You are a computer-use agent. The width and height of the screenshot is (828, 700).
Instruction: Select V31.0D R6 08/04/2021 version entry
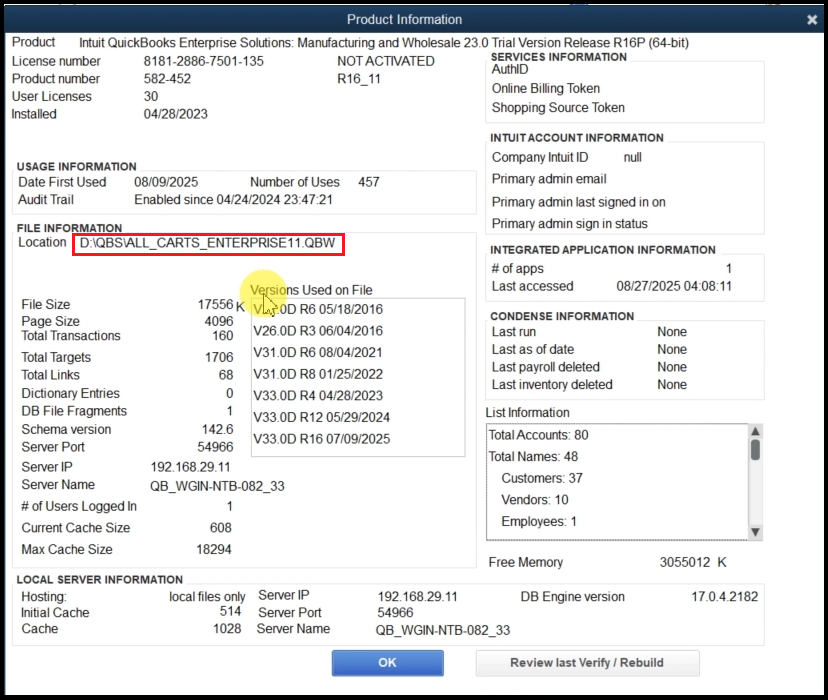pyautogui.click(x=318, y=352)
